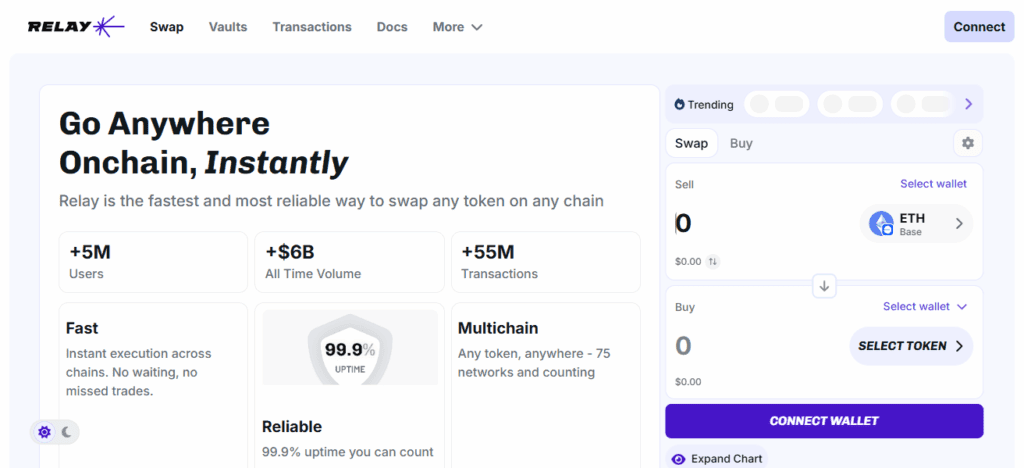
Task: Click the Trending flame icon
Action: pos(680,104)
